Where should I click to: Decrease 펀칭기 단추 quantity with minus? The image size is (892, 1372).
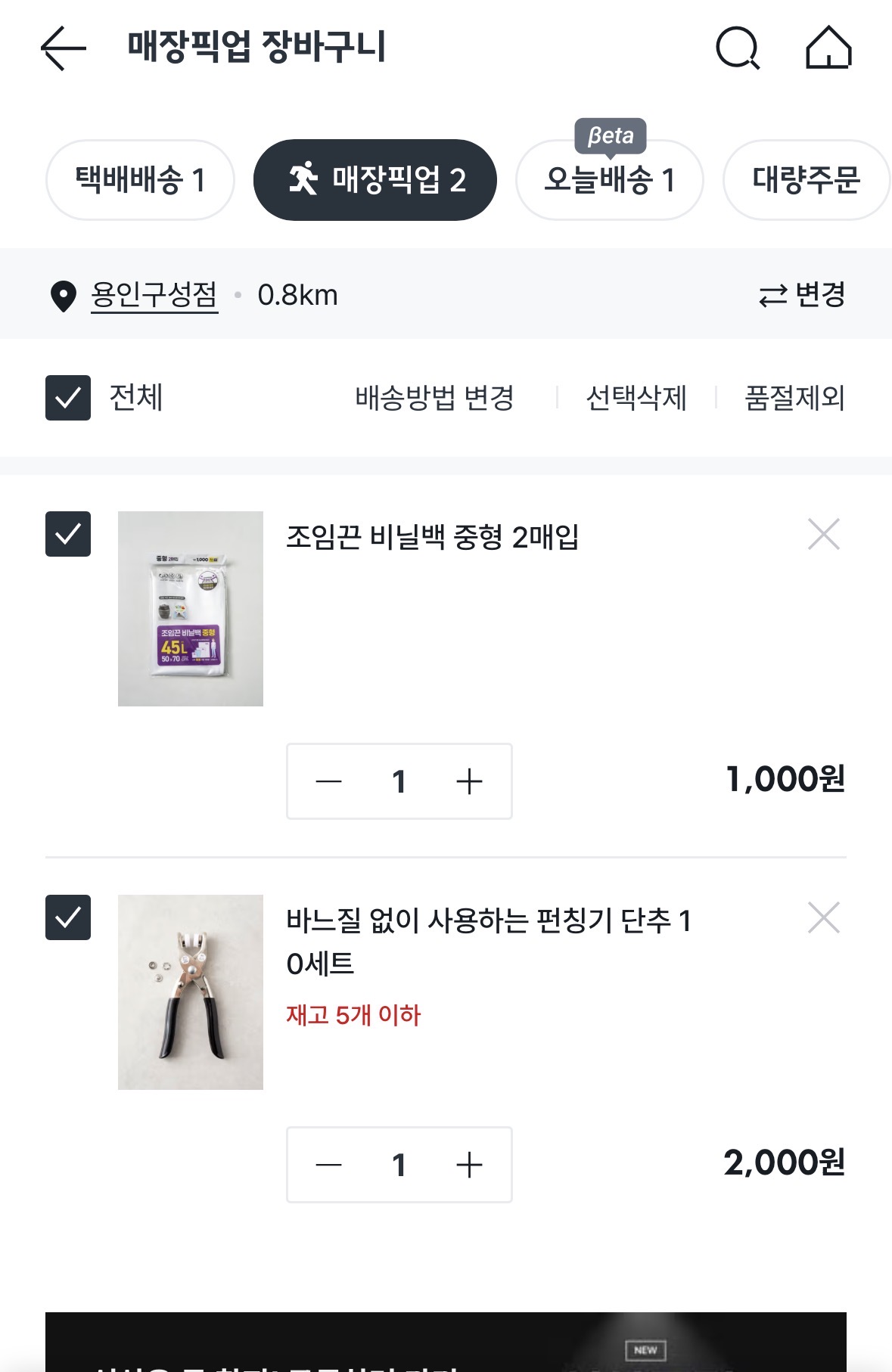tap(328, 1165)
